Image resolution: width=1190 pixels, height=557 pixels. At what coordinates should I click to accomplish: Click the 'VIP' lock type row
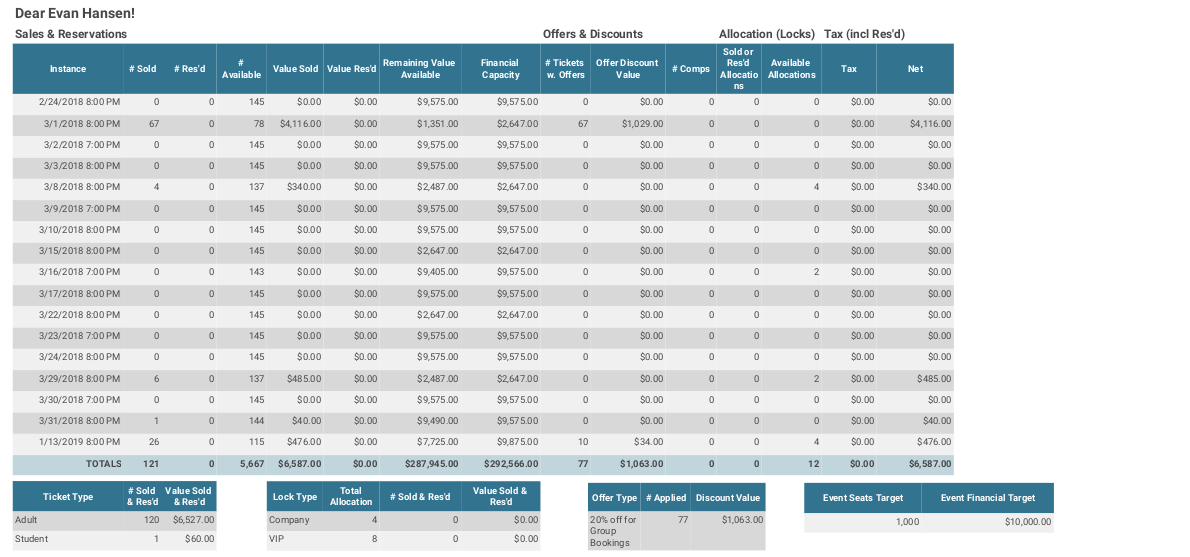(404, 539)
